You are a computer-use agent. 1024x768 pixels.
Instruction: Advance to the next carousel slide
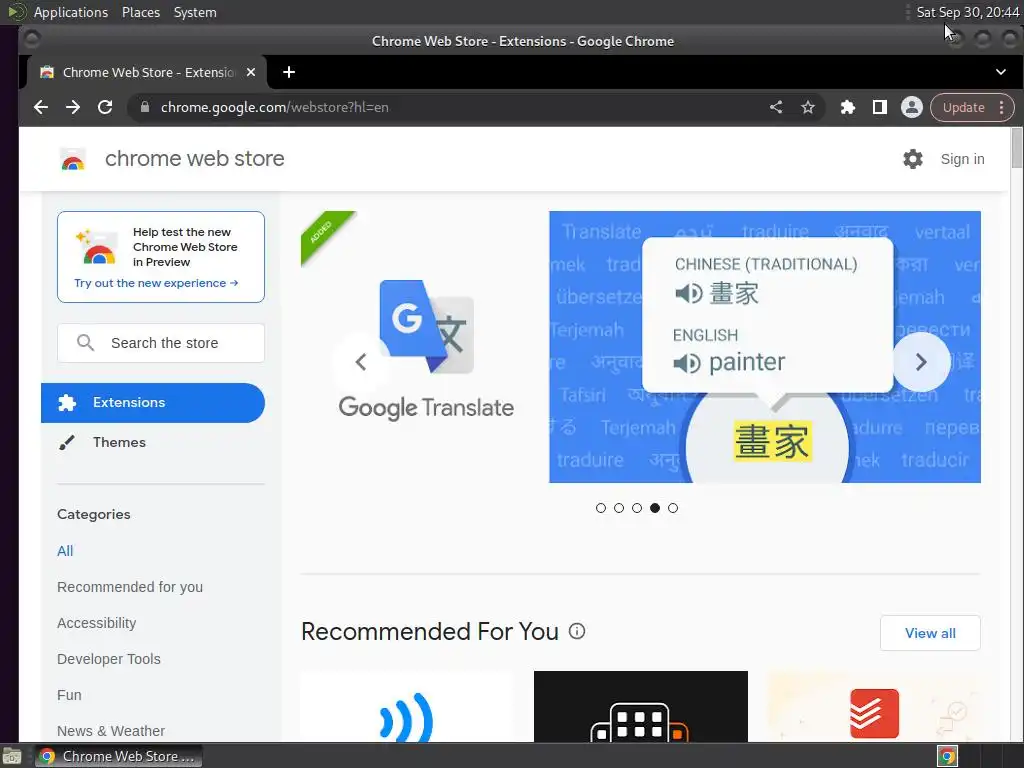click(x=921, y=362)
